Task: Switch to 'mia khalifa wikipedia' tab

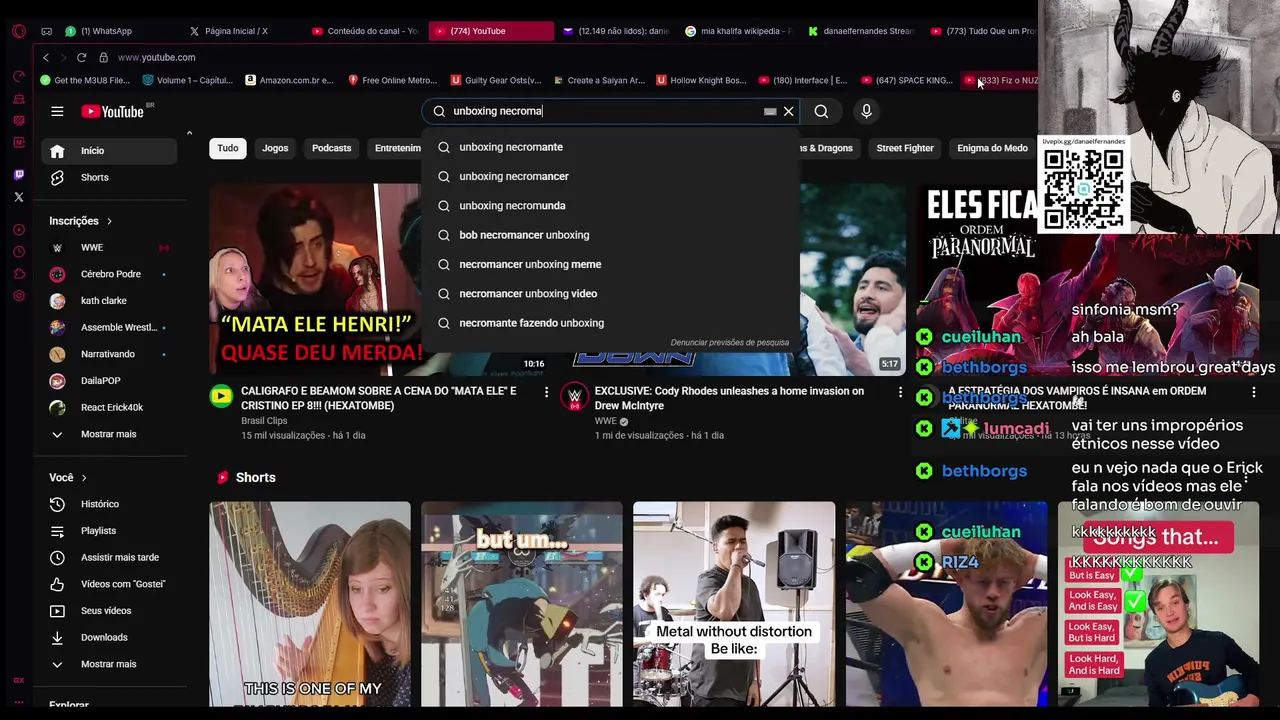Action: (x=739, y=31)
